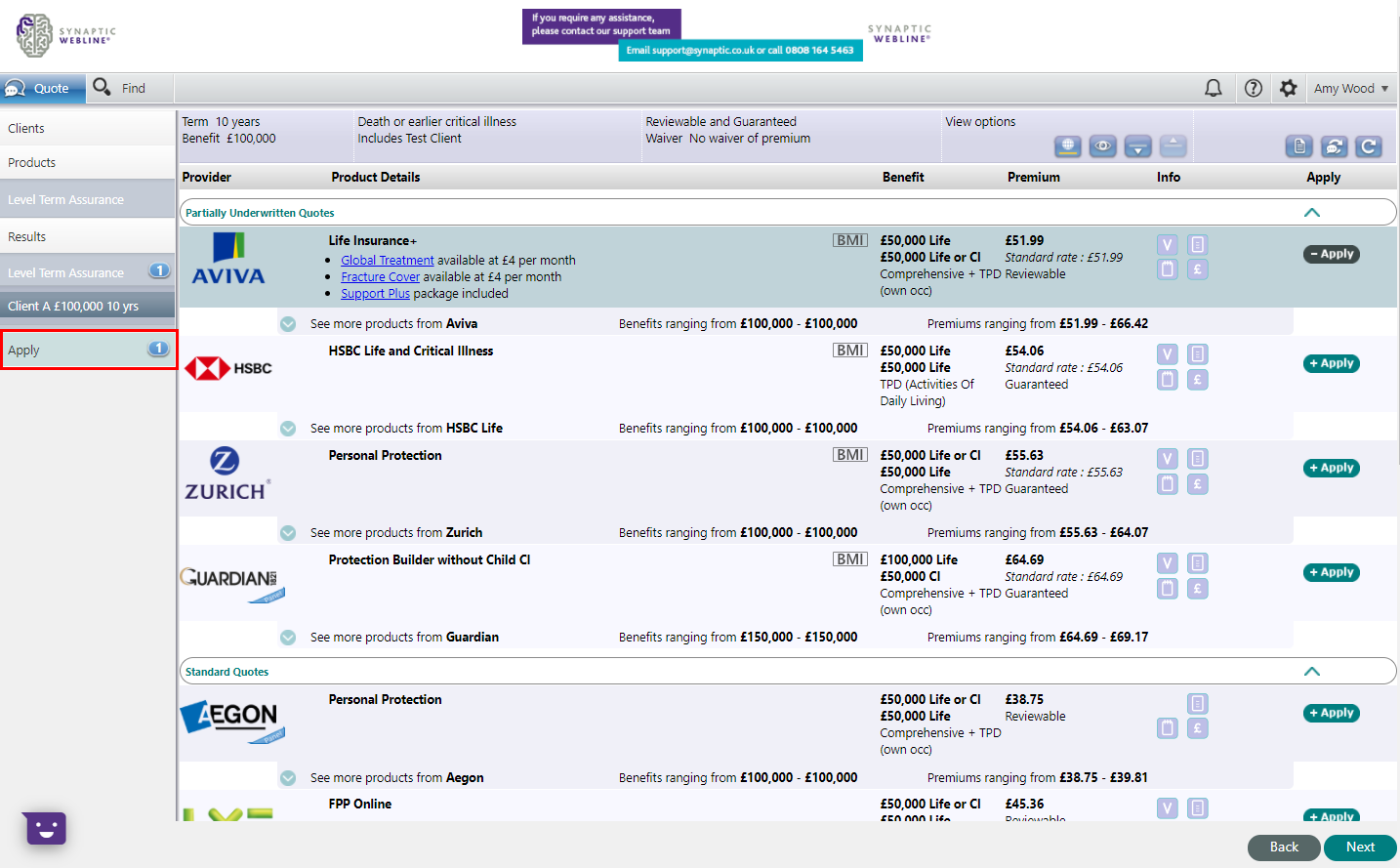Select Client A £100,000 10 yrs

(x=88, y=307)
